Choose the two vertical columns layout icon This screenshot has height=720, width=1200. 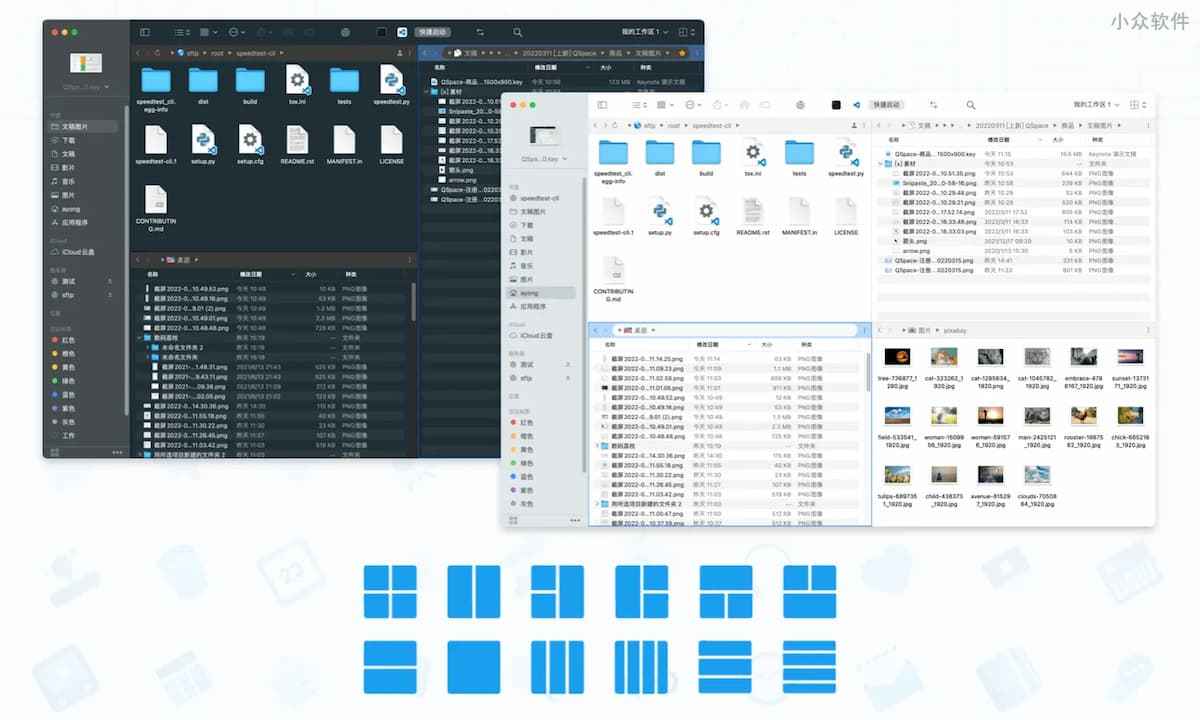[473, 592]
